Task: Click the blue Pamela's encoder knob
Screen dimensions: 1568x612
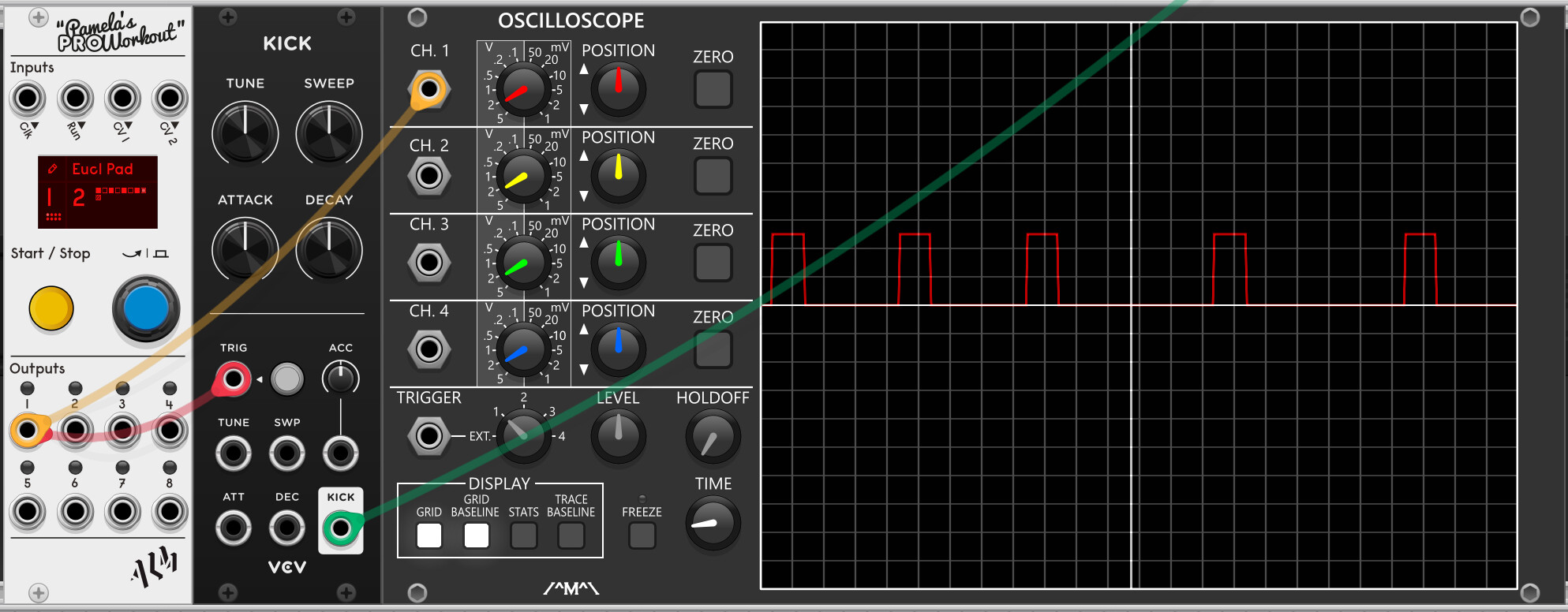Action: tap(146, 308)
